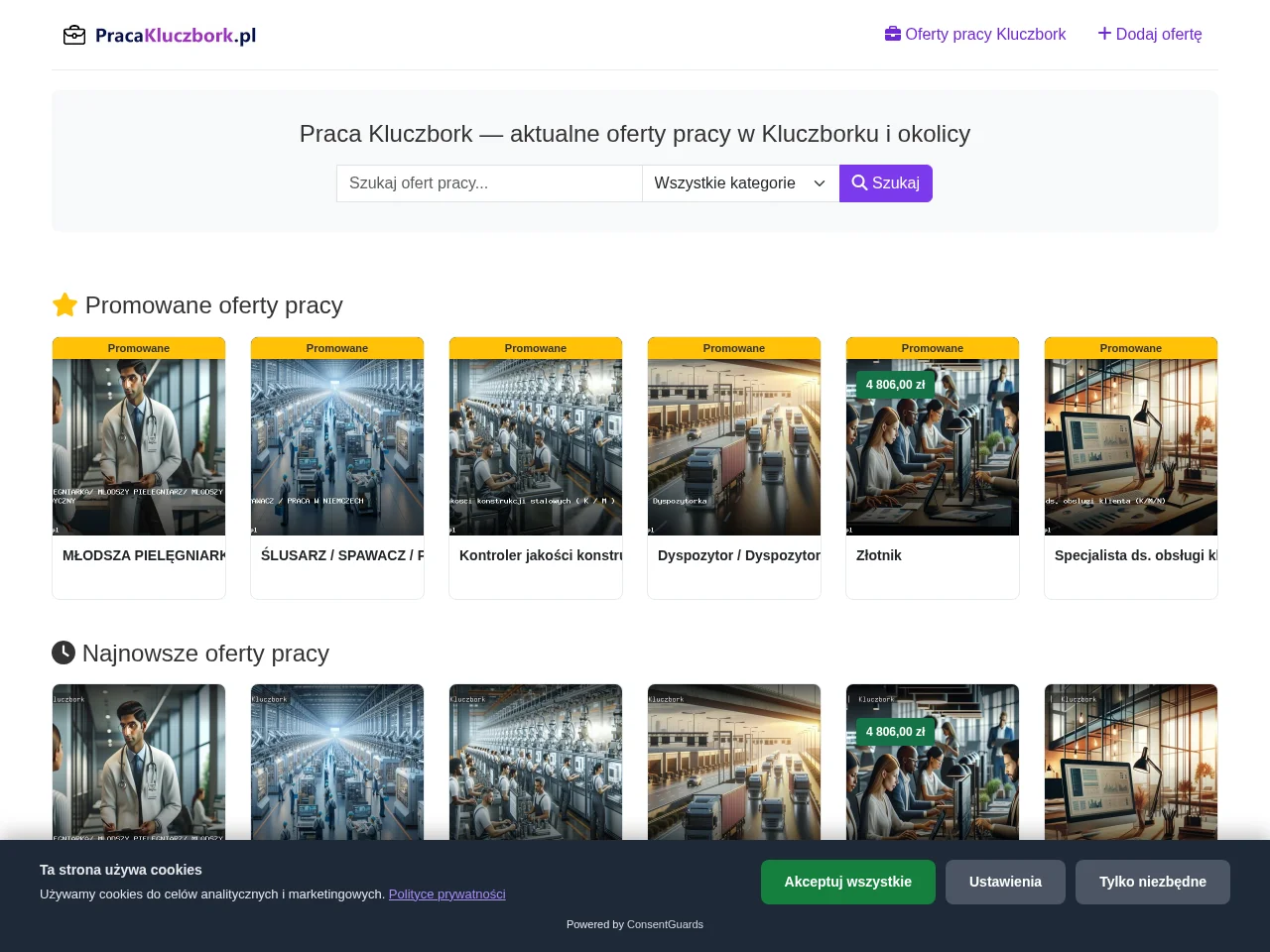Open Dodaj ofertę nav link

pos(1150,34)
